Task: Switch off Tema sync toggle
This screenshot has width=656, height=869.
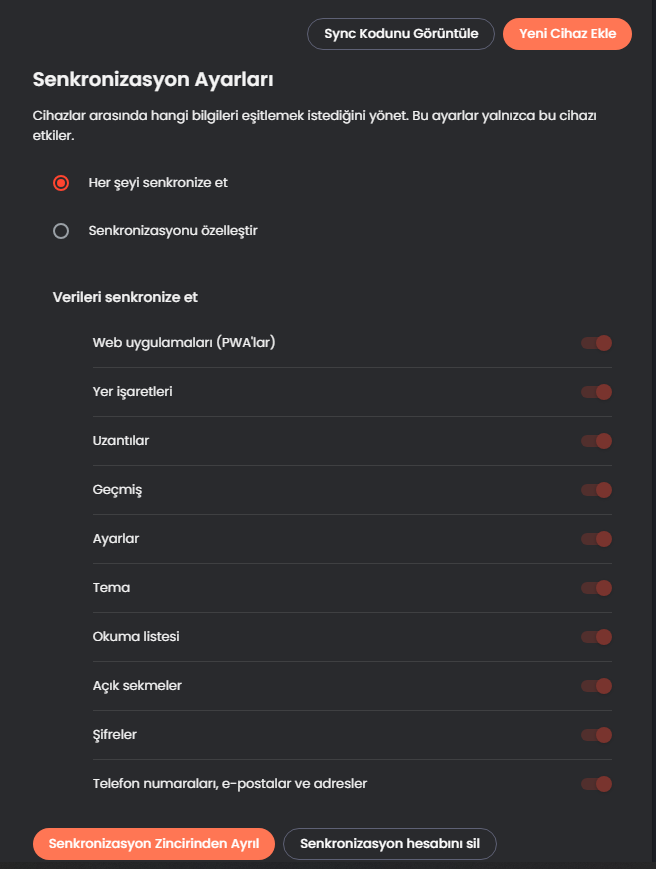Action: [x=597, y=588]
